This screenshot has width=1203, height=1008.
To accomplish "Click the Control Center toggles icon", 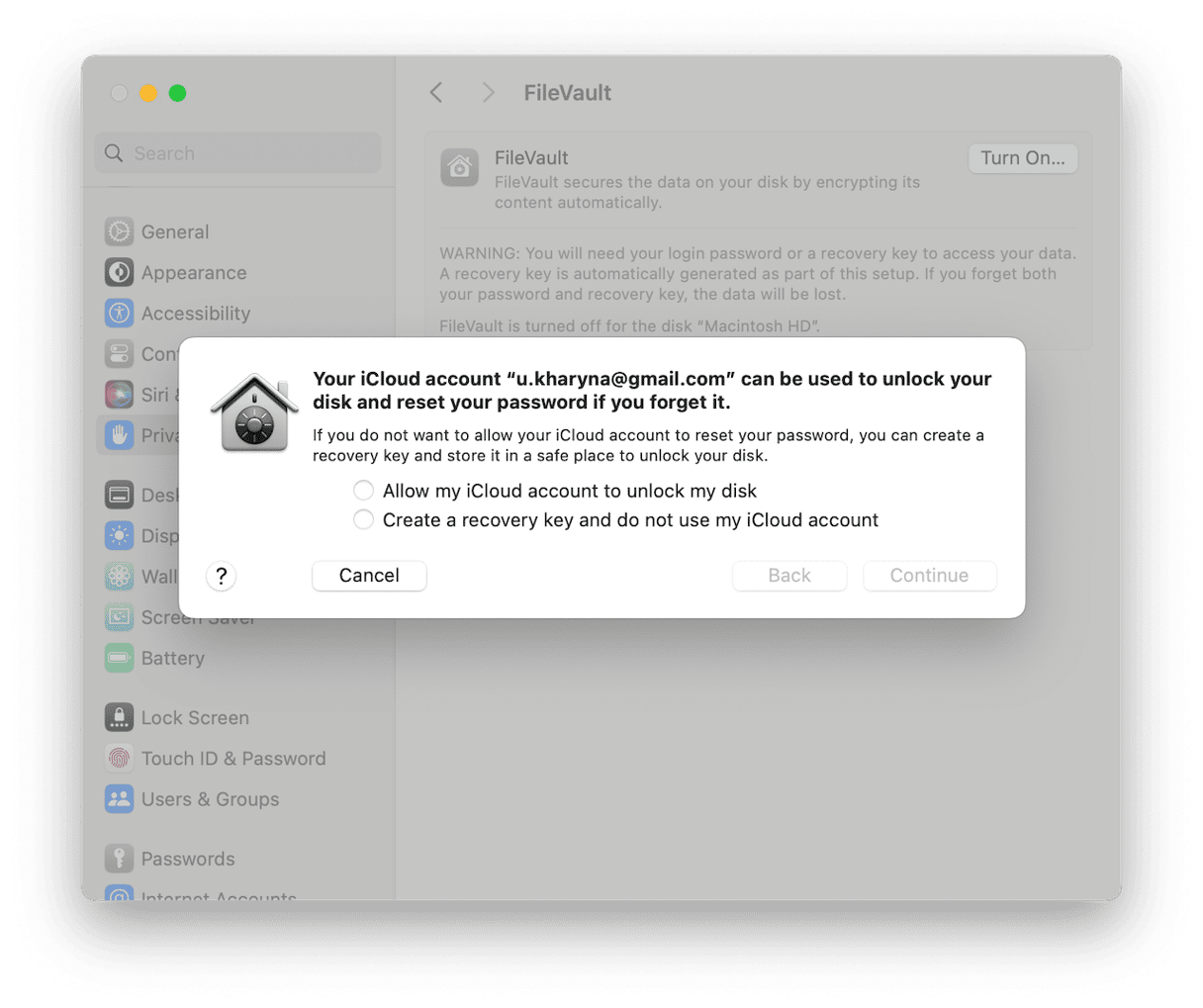I will point(119,354).
